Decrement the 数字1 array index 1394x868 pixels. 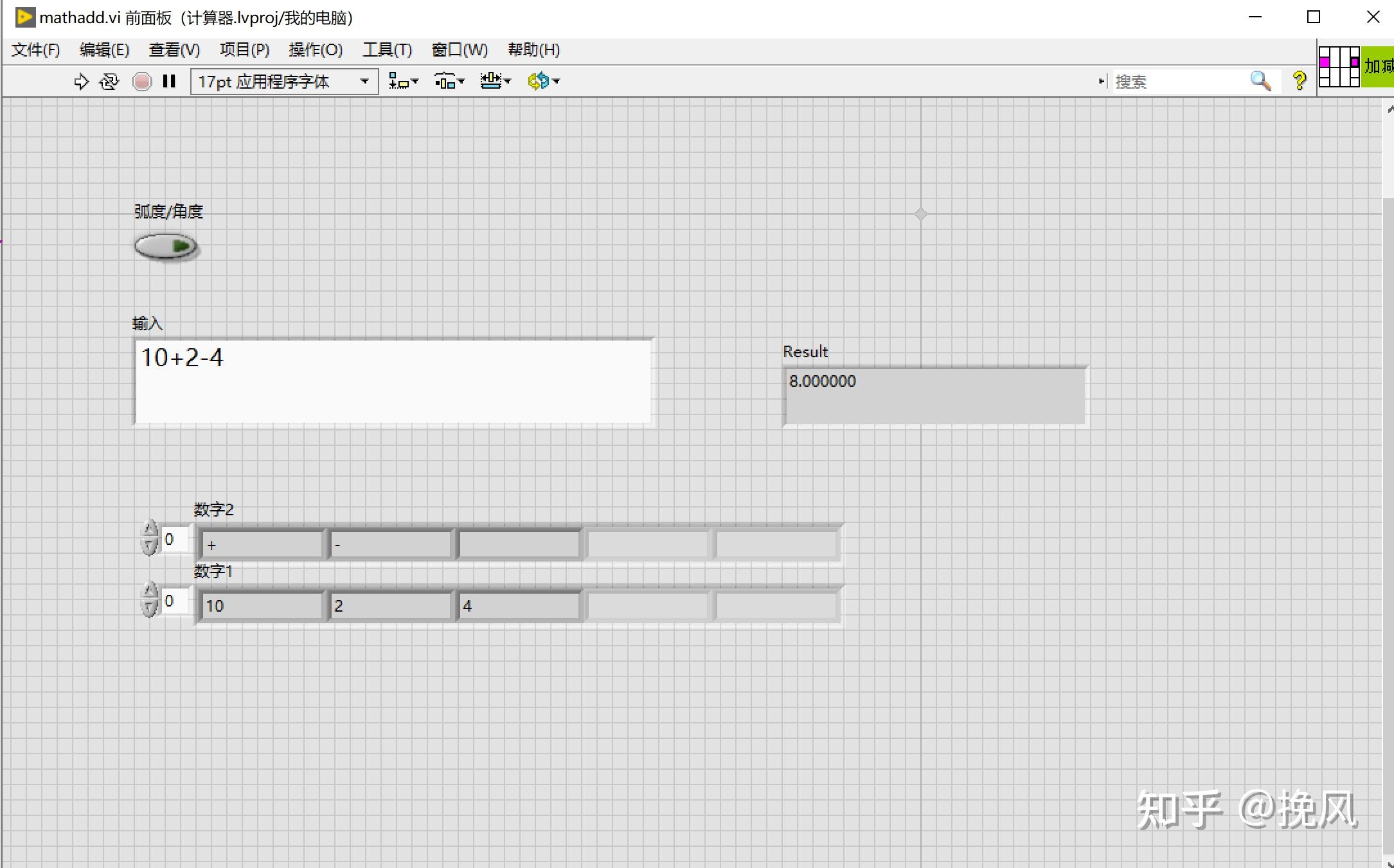pyautogui.click(x=149, y=607)
